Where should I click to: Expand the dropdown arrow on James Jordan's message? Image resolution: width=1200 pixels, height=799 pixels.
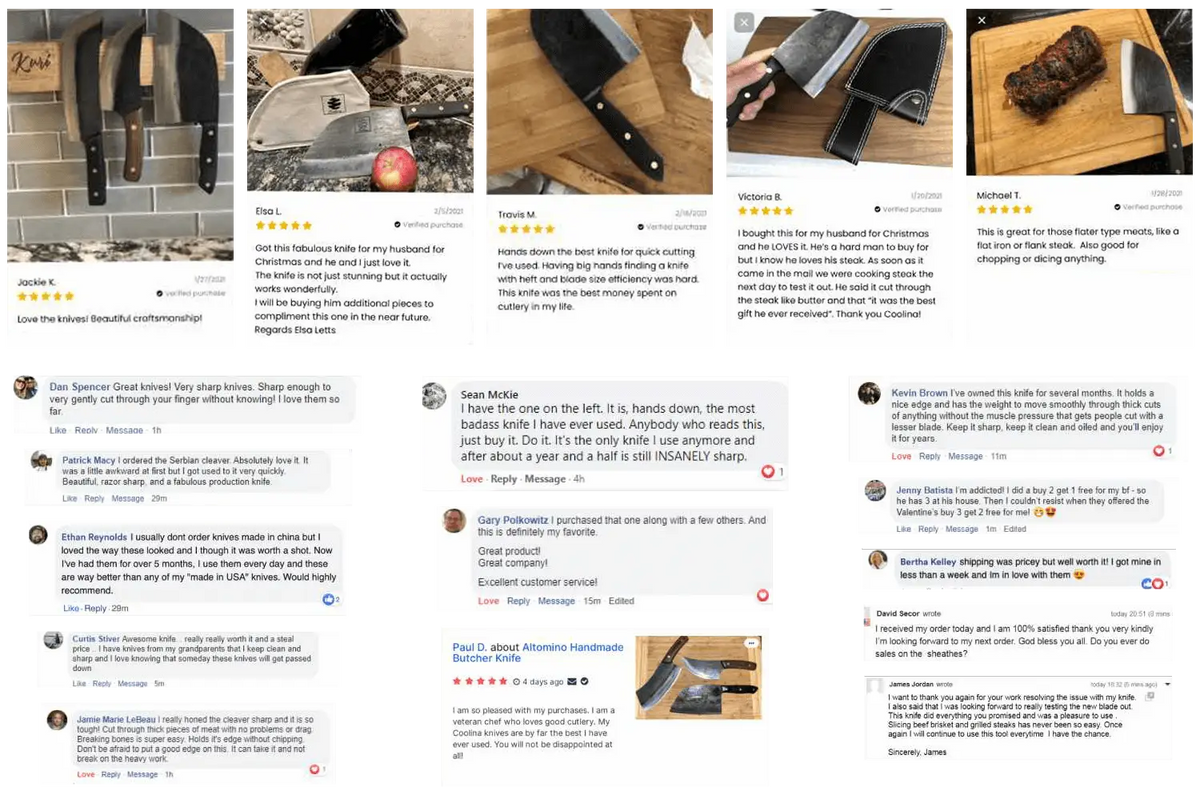tap(1168, 684)
